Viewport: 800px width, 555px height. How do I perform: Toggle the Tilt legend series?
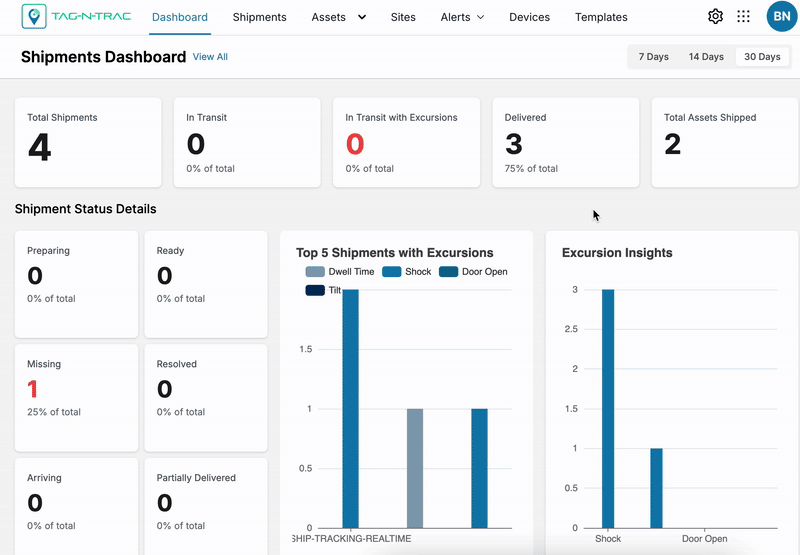click(x=323, y=290)
